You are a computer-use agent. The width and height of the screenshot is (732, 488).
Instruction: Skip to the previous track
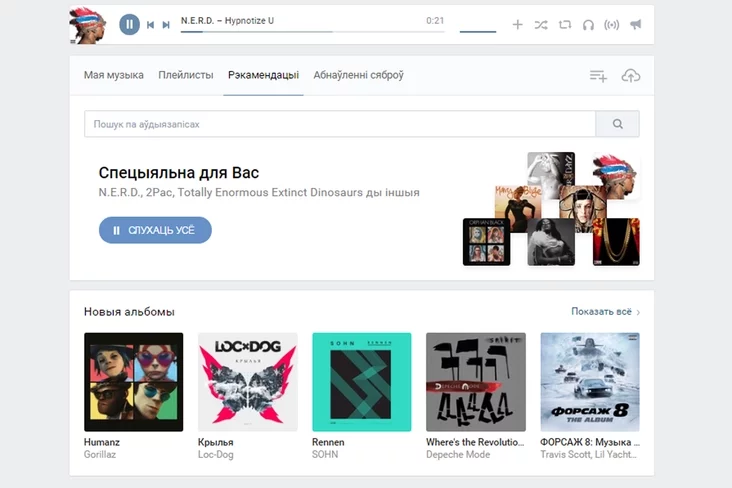tap(150, 25)
